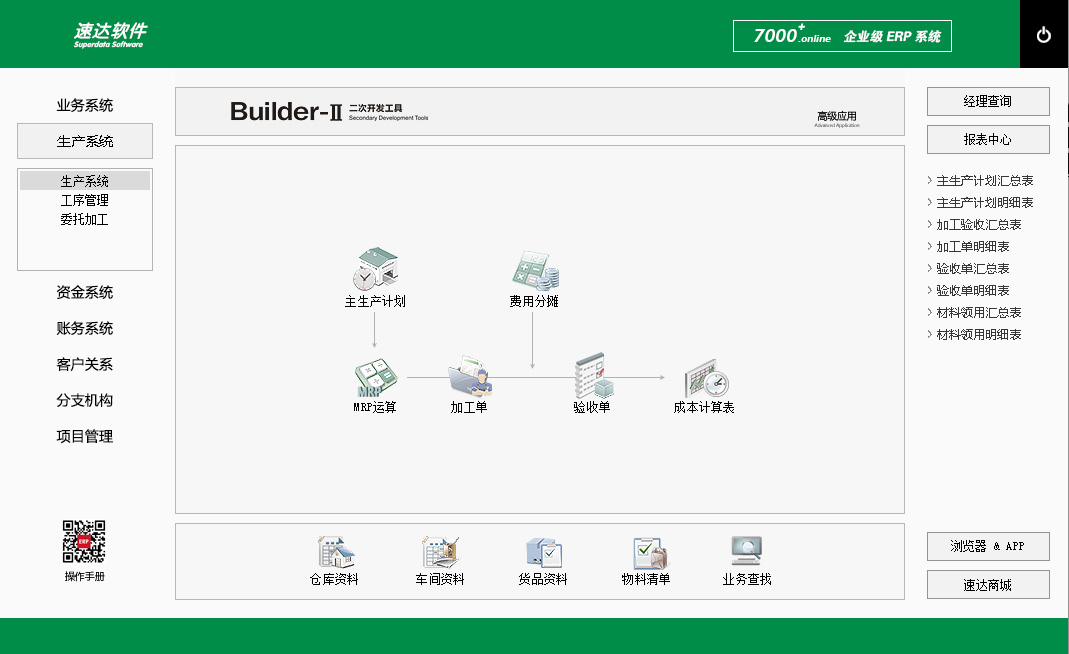Open 仓库资料 warehouse icon

334,553
